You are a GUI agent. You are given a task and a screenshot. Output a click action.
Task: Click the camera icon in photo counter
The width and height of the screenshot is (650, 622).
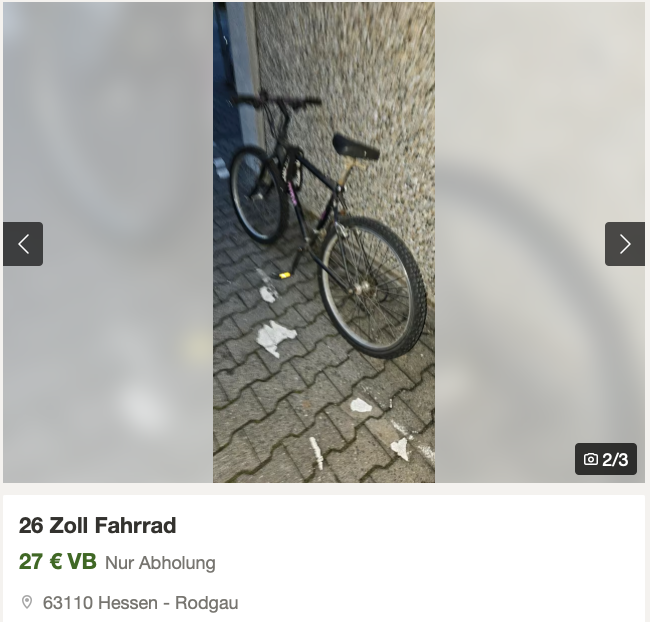(x=590, y=459)
